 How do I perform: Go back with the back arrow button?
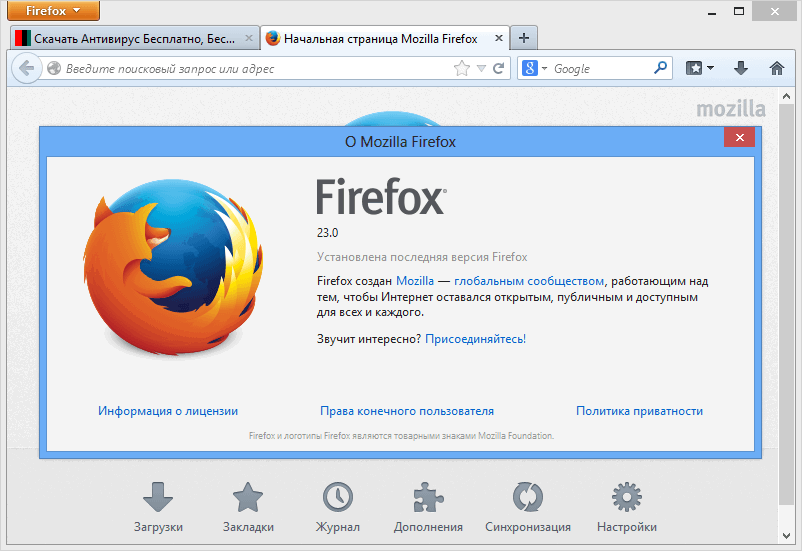pos(26,68)
